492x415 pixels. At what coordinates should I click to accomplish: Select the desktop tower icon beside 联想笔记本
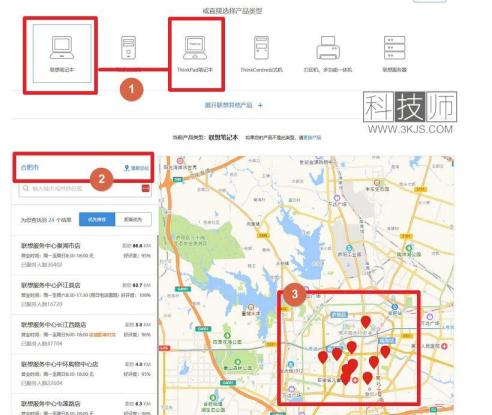(128, 48)
